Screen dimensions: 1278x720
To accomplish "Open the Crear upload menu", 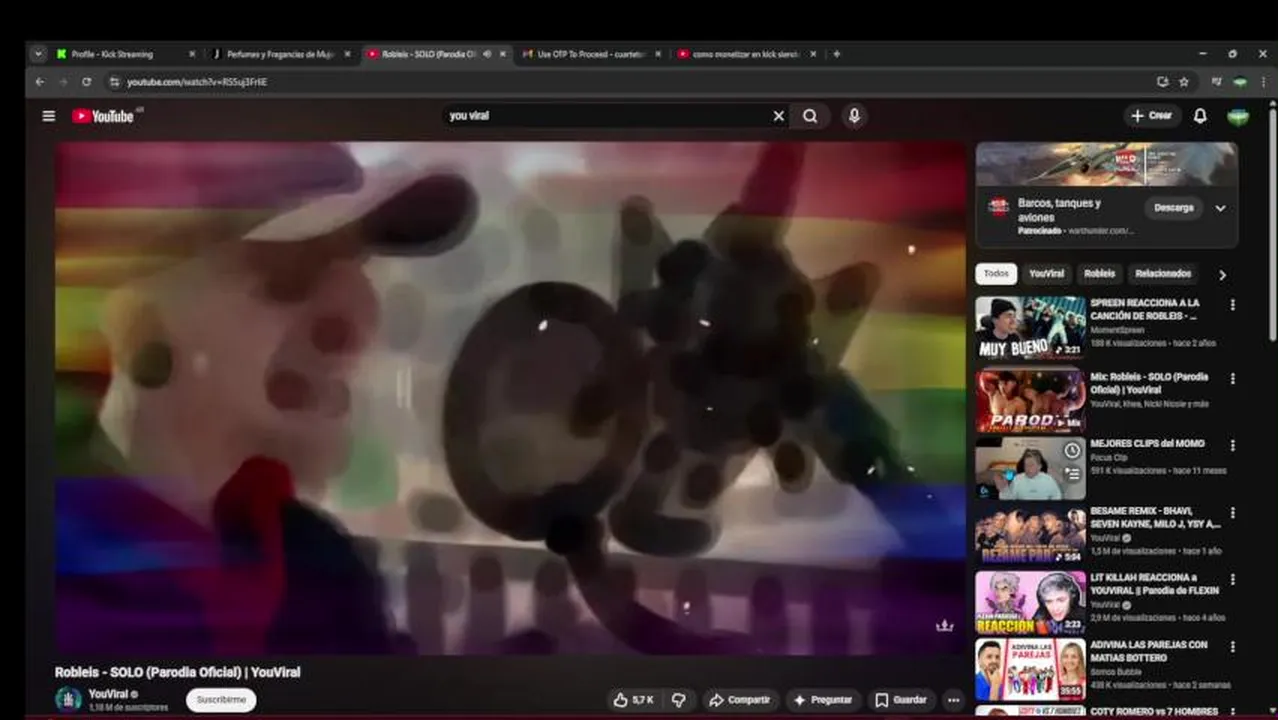I will [1151, 116].
